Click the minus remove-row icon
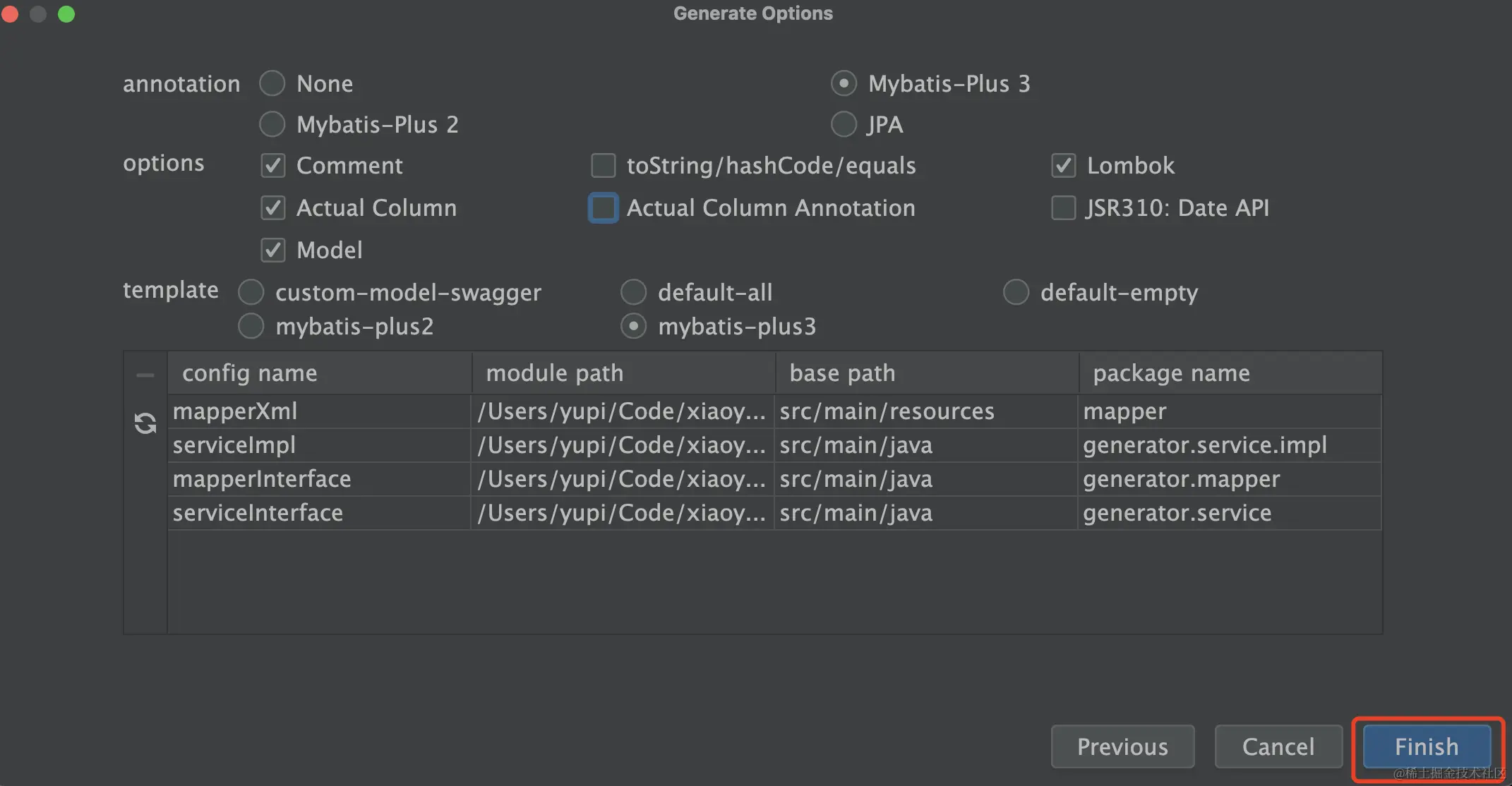Viewport: 1512px width, 786px height. (145, 375)
